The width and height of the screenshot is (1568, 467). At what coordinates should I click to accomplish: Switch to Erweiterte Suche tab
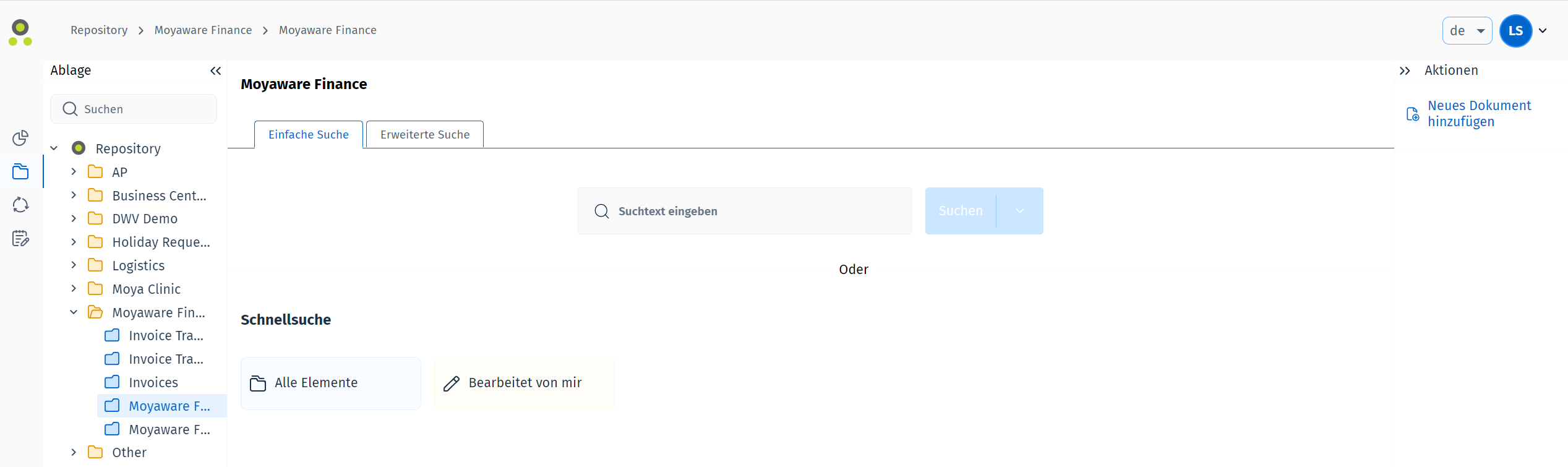tap(425, 134)
